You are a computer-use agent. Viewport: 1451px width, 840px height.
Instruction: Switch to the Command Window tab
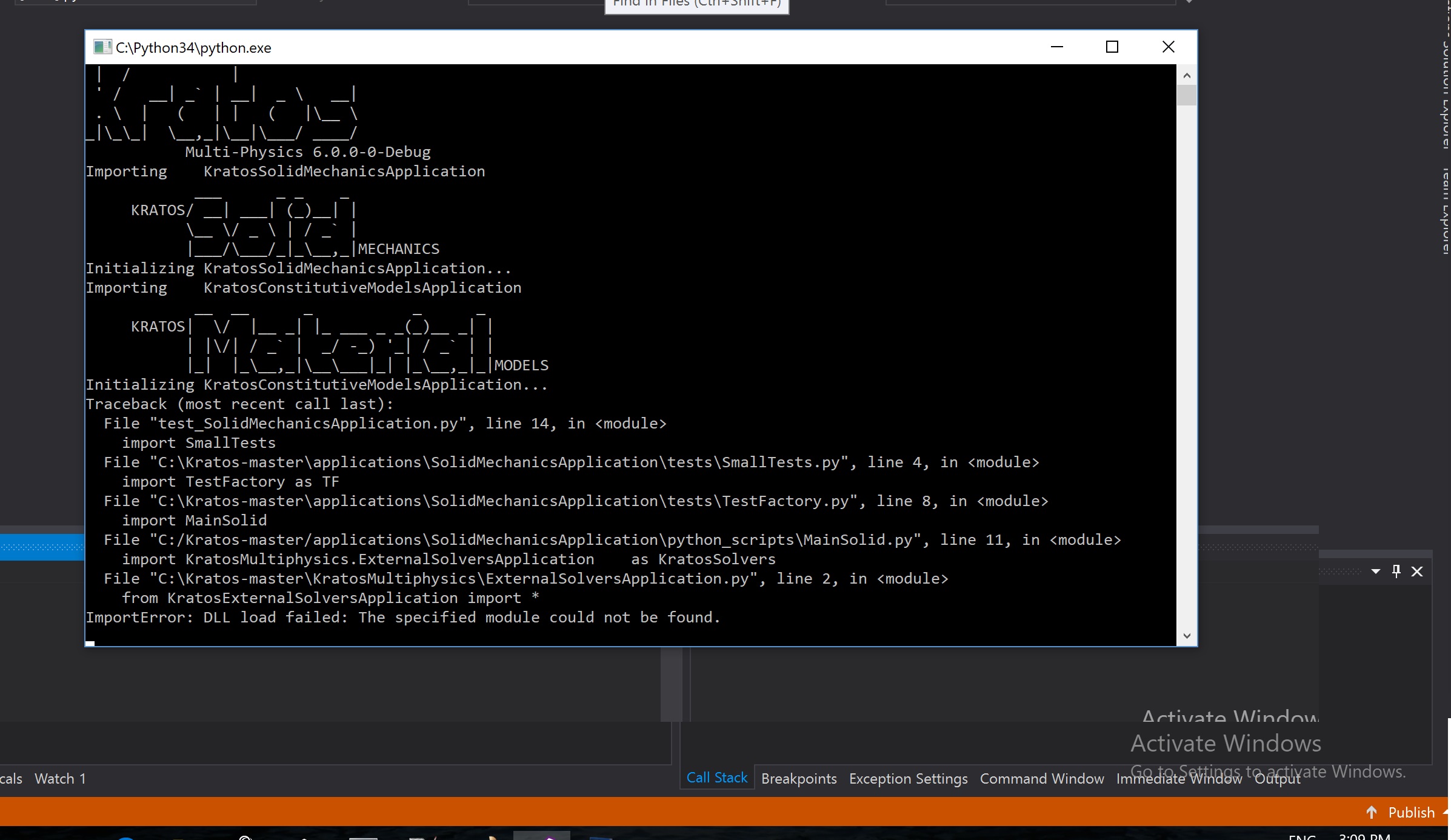1041,778
